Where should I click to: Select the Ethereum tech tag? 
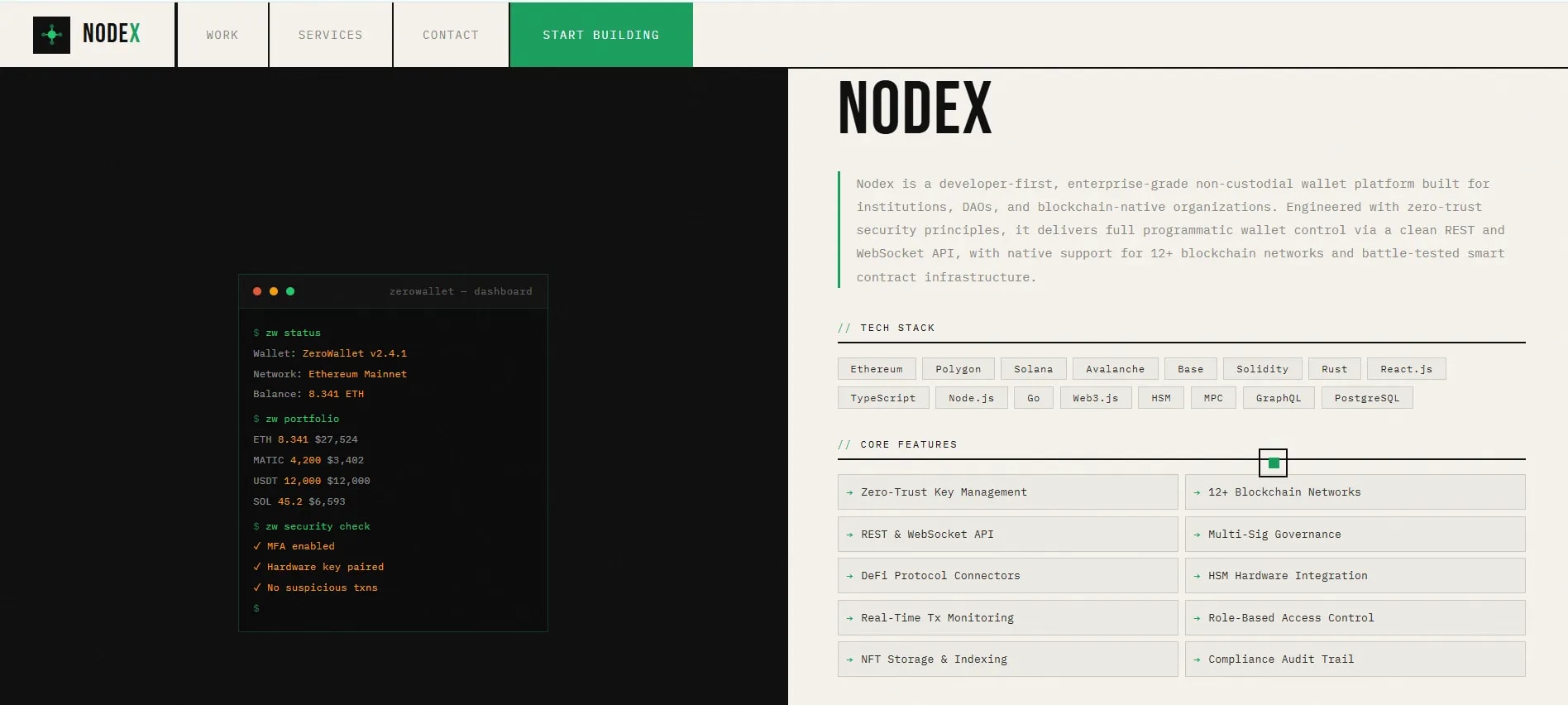click(x=877, y=369)
